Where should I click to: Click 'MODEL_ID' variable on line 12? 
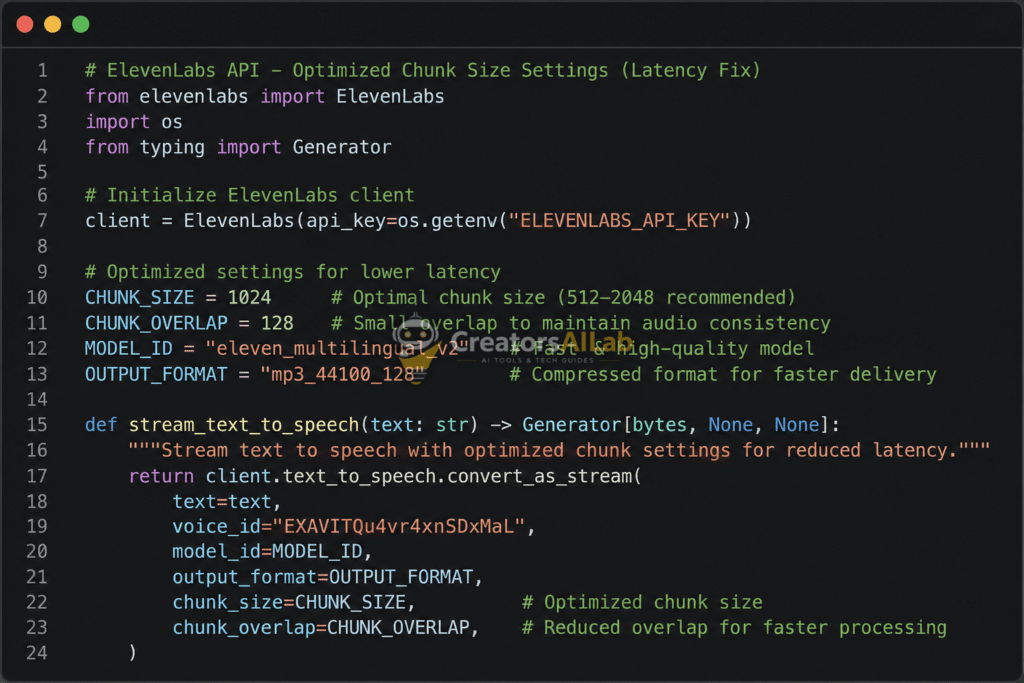click(x=129, y=349)
